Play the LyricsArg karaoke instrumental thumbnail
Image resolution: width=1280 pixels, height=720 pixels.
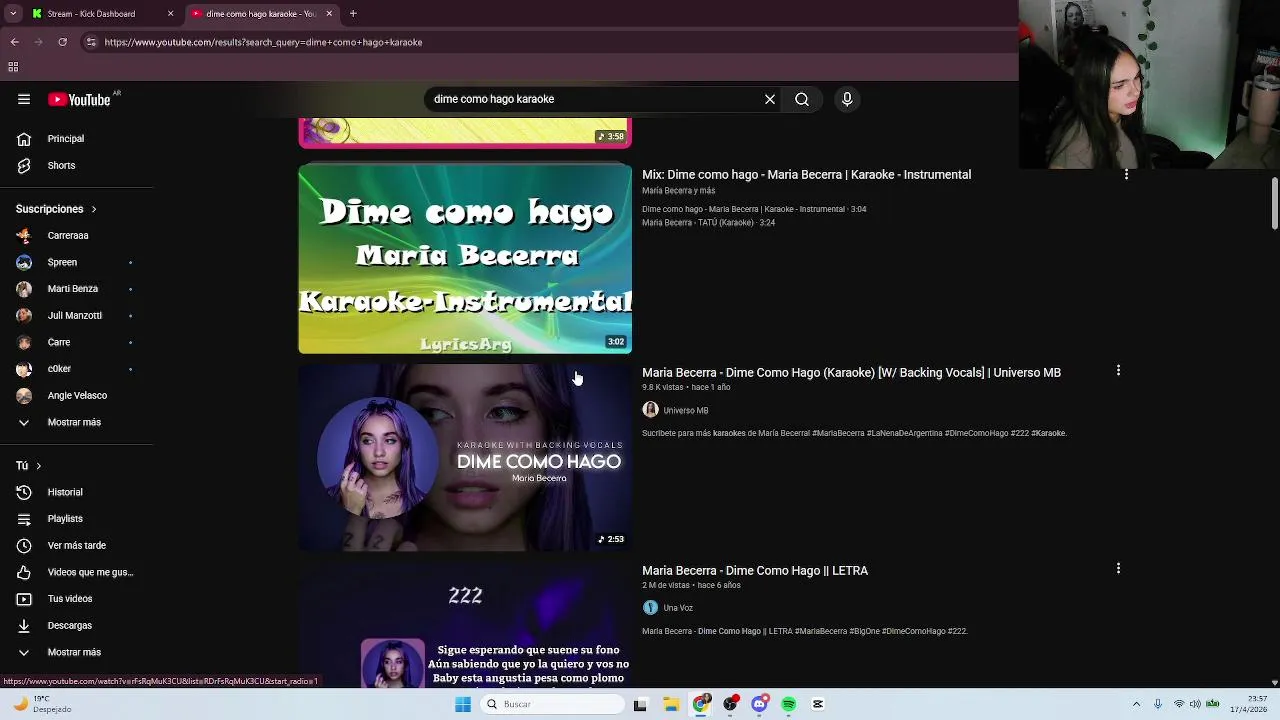coord(465,259)
